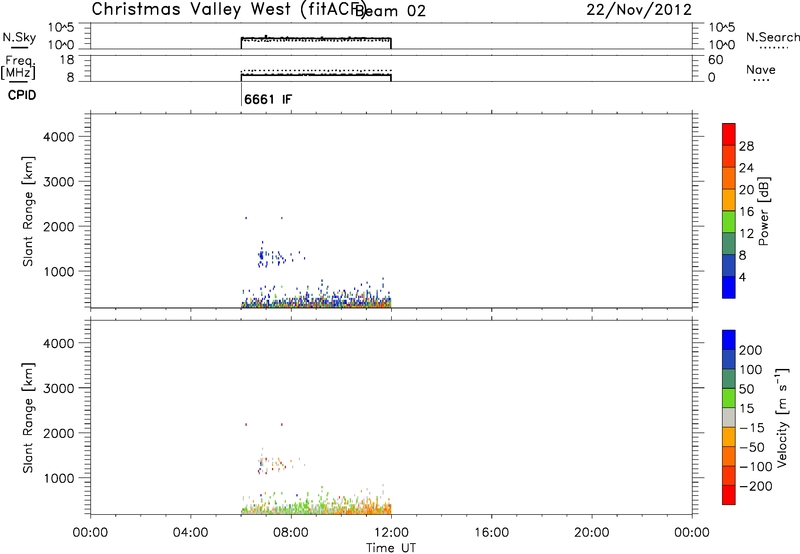Click the 'Power [dB]' colorbar title
Viewport: 800px width, 554px height.
(764, 211)
